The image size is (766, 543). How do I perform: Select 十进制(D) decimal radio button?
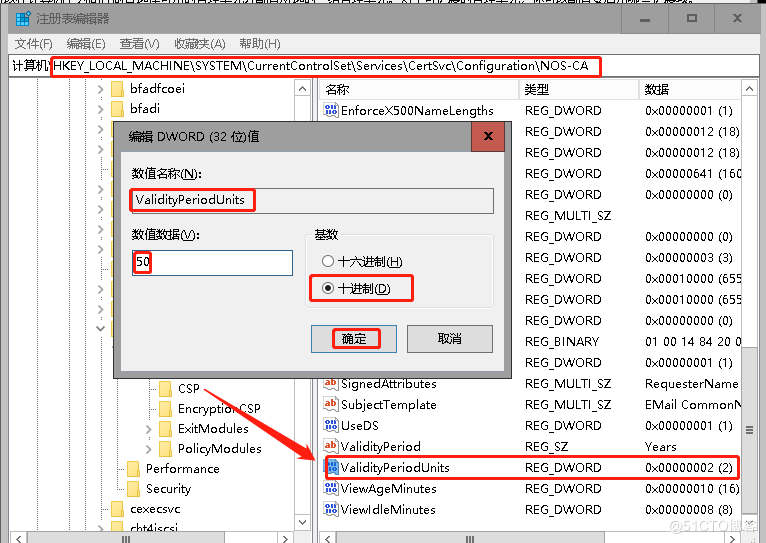(x=328, y=288)
